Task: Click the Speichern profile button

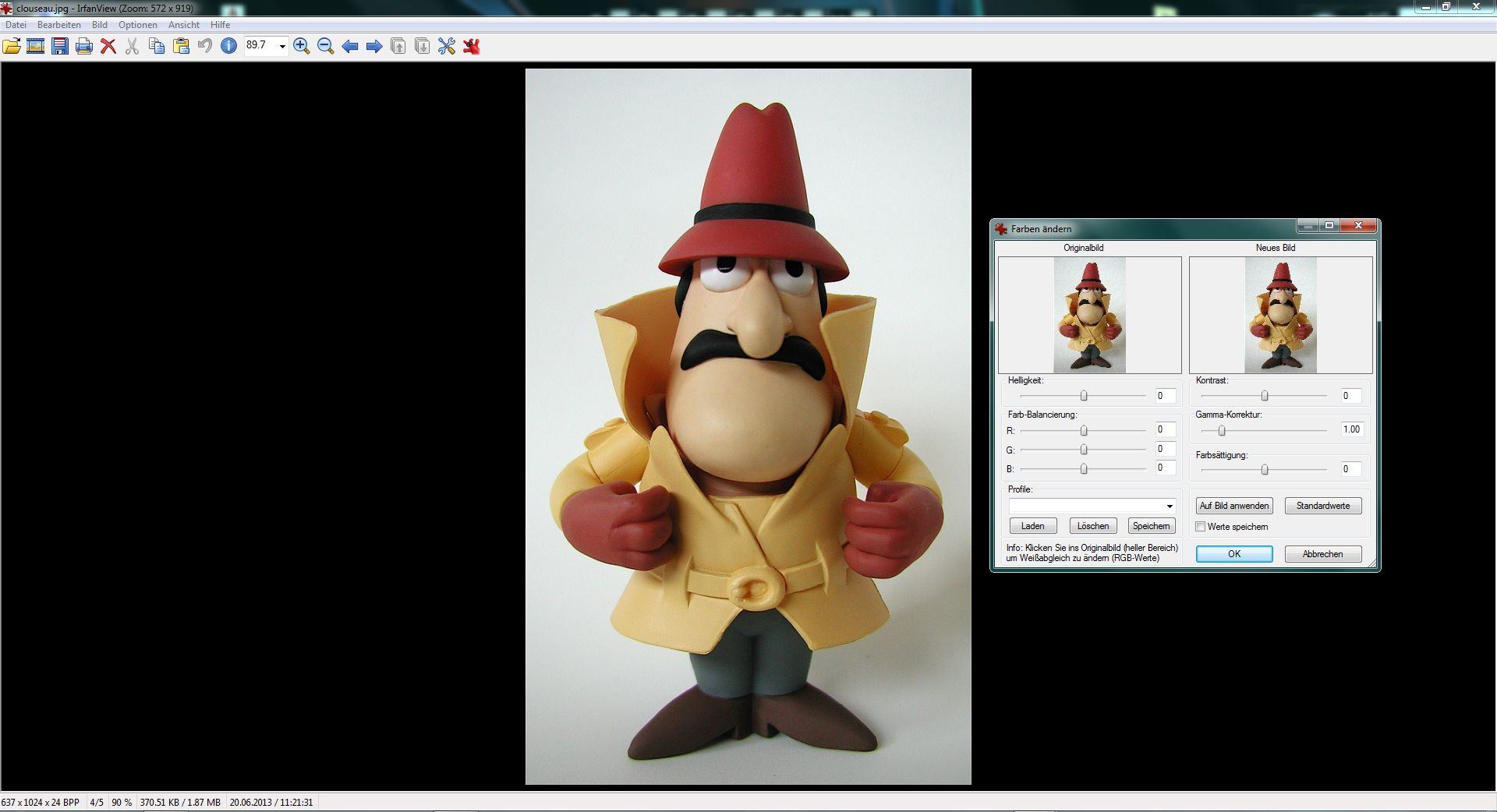Action: tap(1152, 526)
